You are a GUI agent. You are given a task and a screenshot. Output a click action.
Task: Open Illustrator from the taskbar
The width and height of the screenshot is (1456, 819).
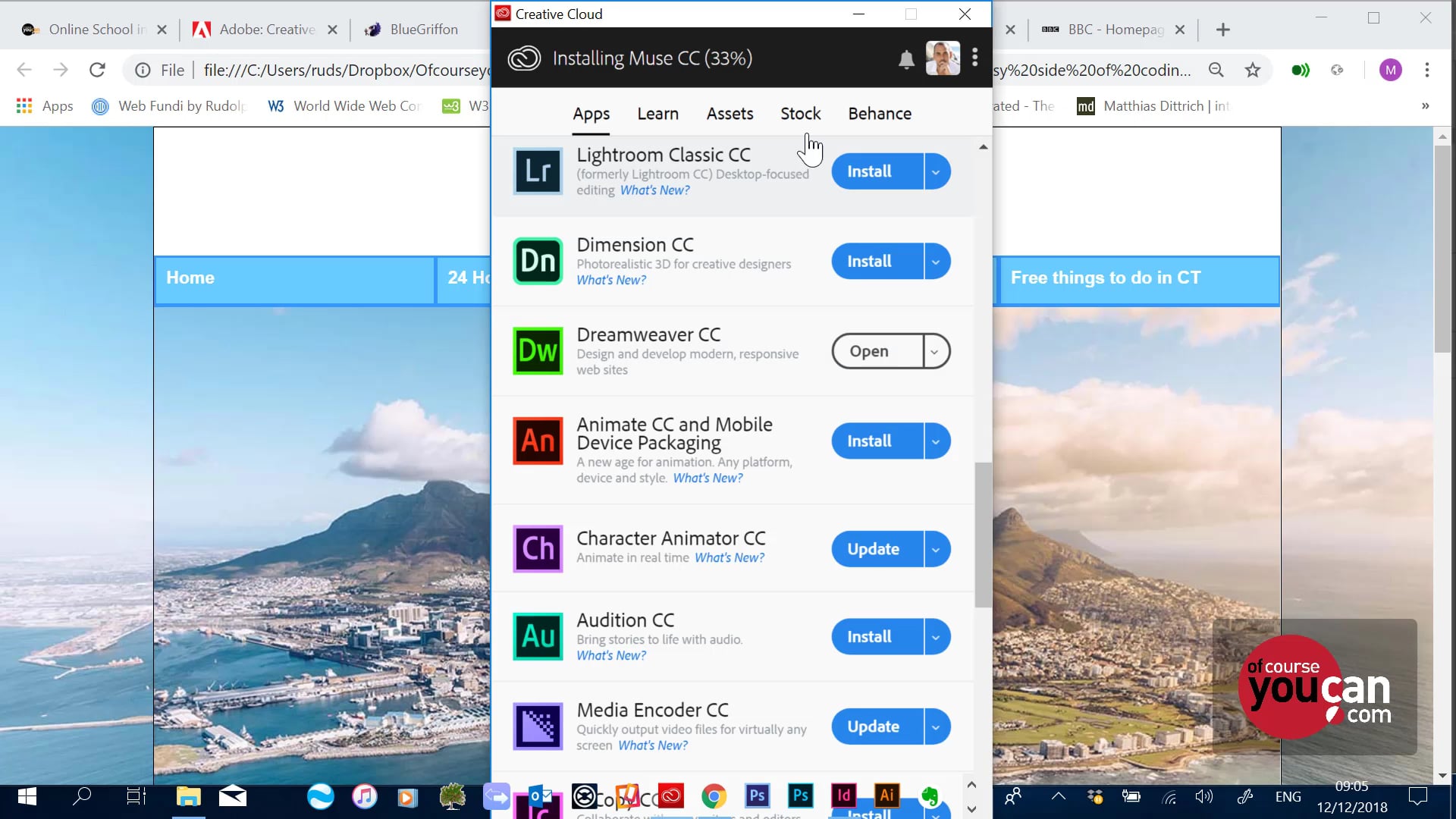tap(886, 795)
